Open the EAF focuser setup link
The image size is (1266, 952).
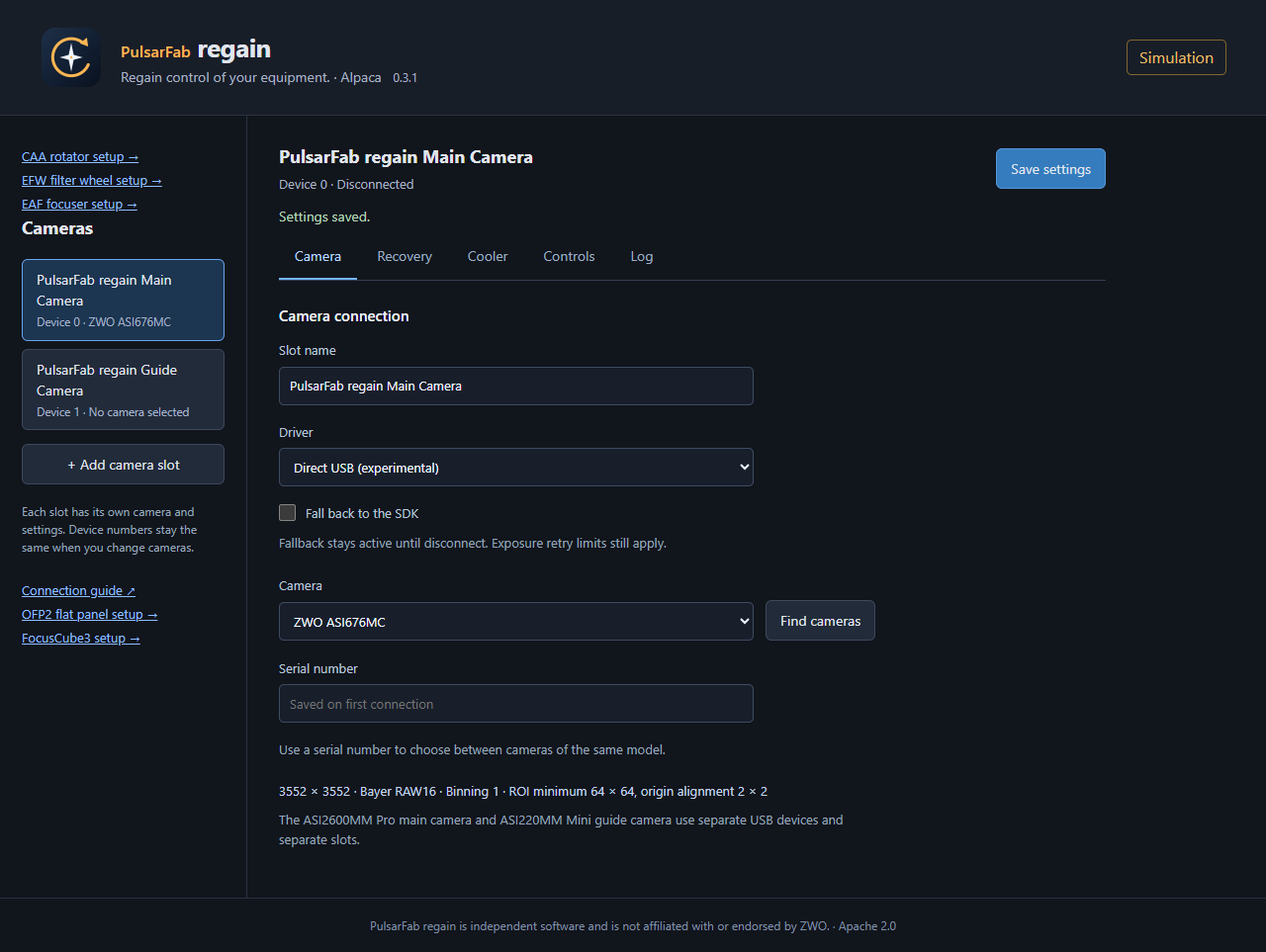click(x=79, y=204)
